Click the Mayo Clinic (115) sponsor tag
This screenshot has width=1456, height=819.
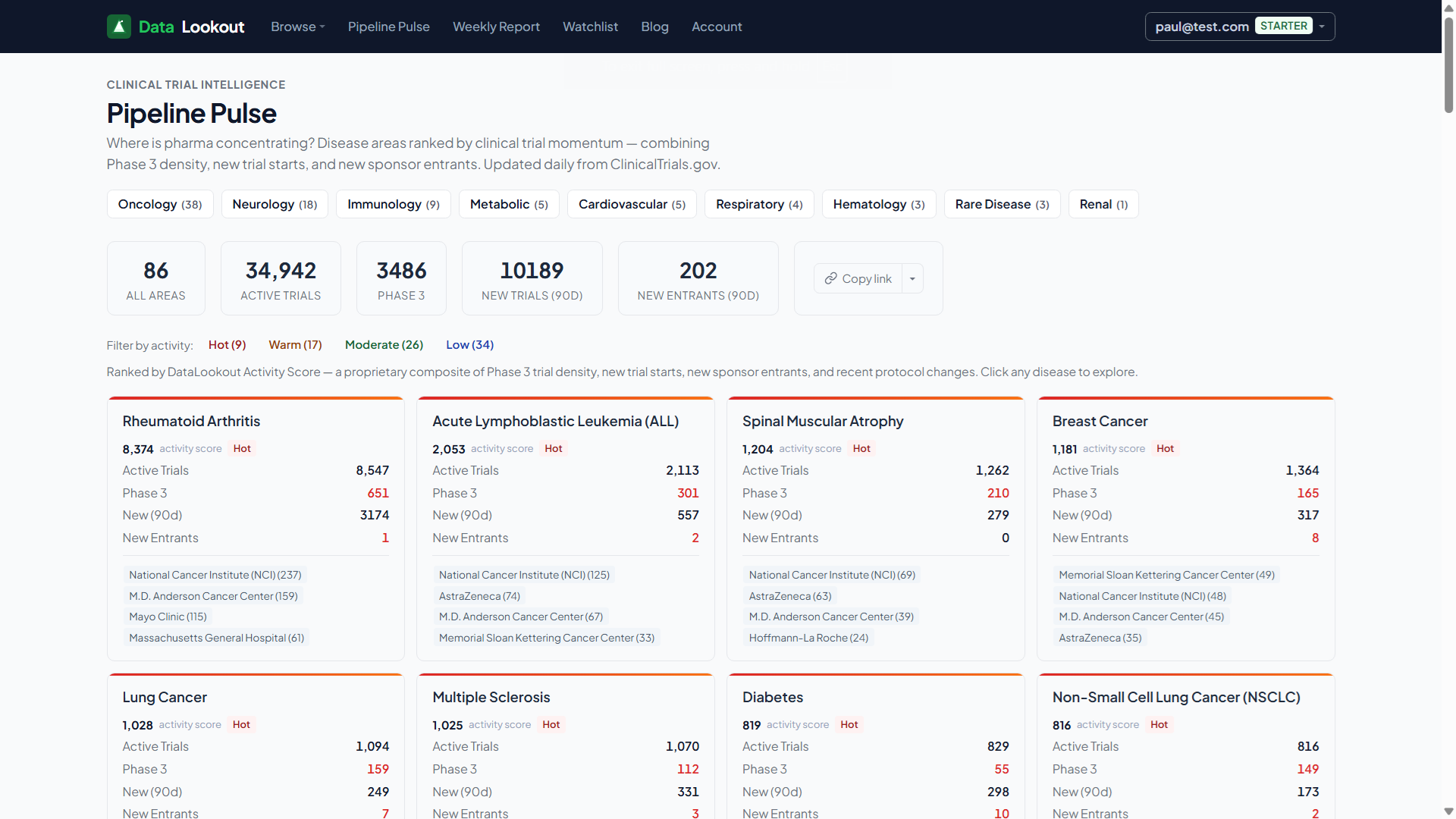point(168,617)
